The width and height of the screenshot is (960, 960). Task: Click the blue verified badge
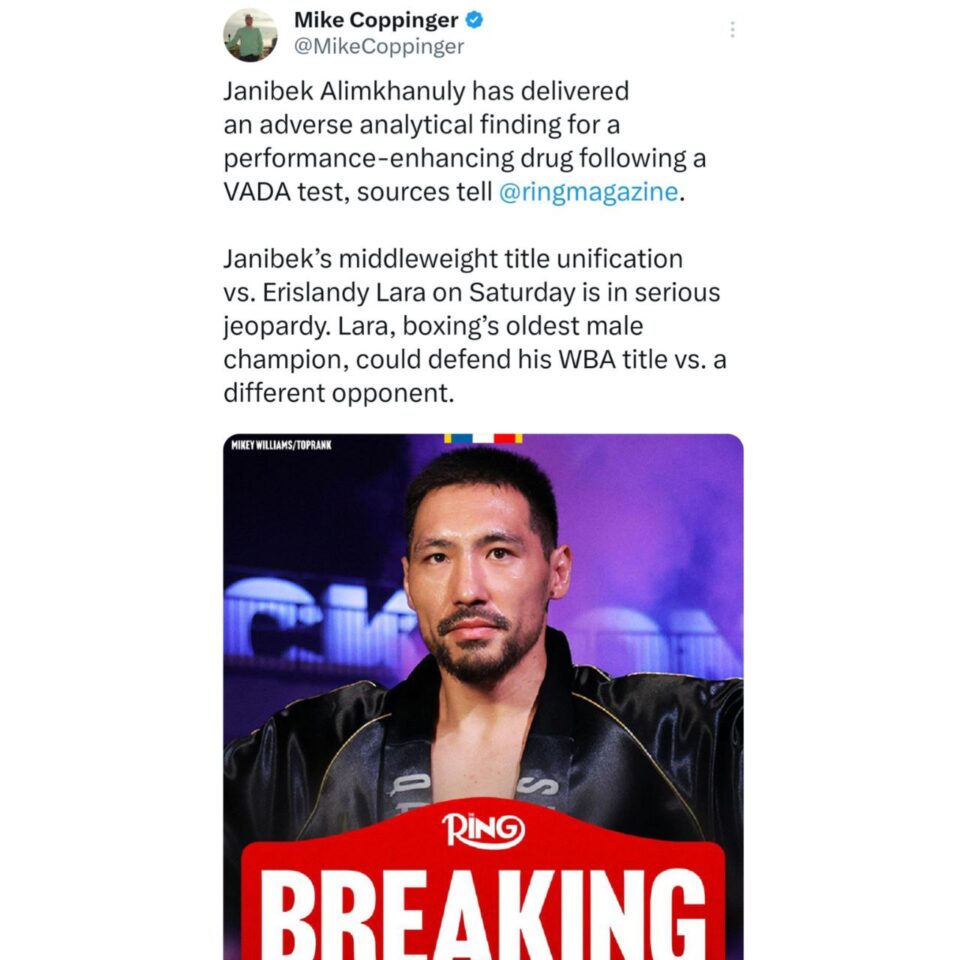(474, 20)
